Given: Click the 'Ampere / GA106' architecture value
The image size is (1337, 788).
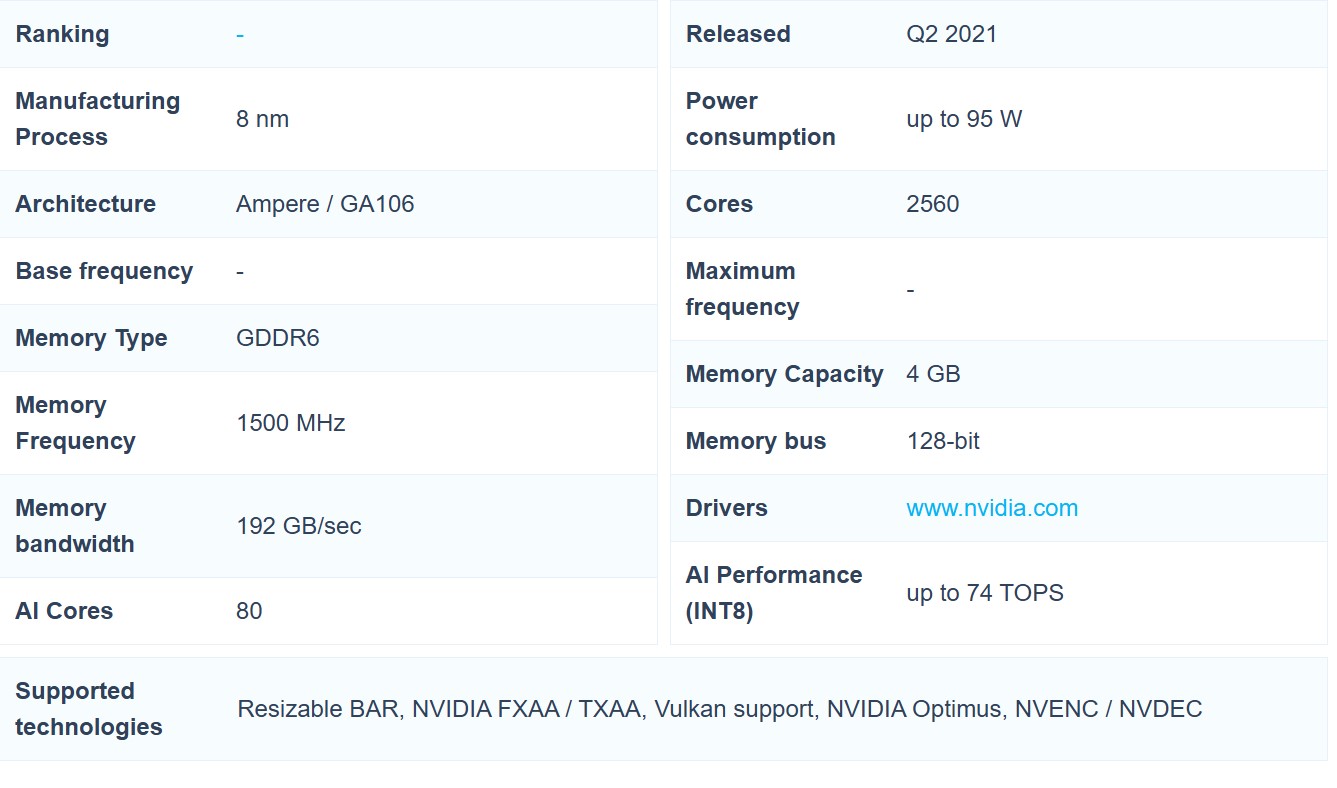Looking at the screenshot, I should coord(324,204).
